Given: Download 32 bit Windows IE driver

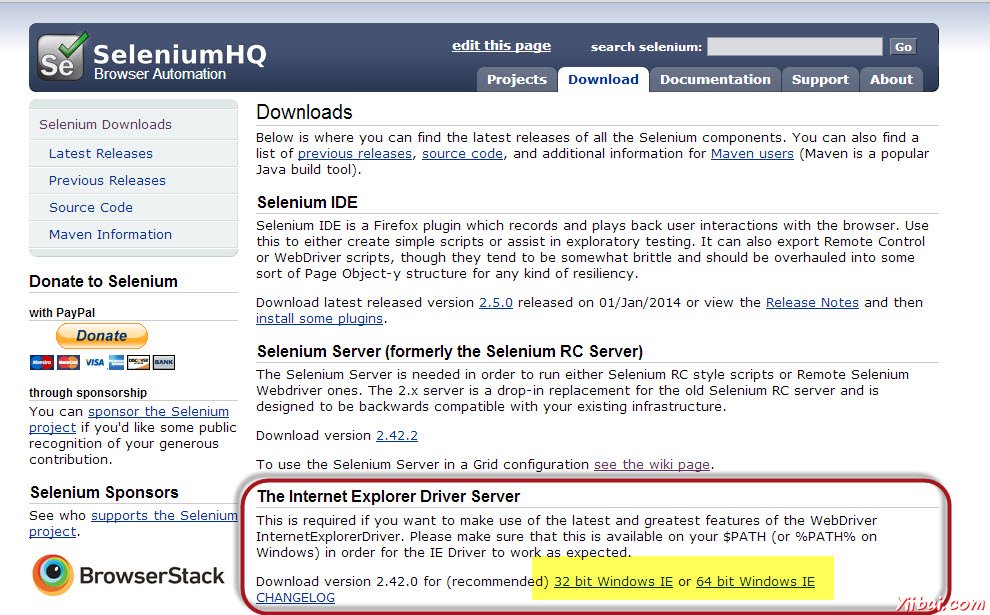Looking at the screenshot, I should (613, 582).
